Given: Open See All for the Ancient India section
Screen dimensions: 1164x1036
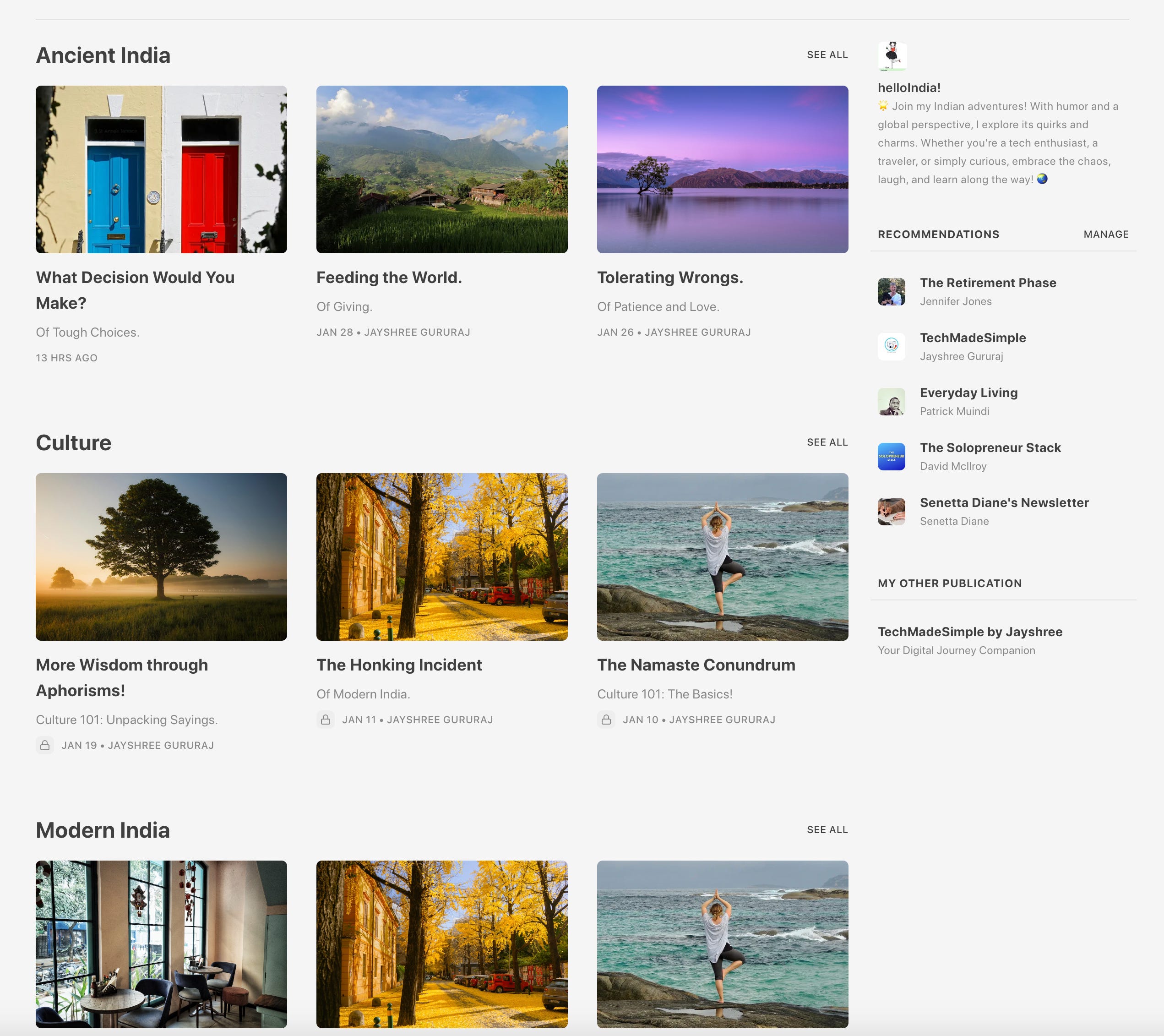Looking at the screenshot, I should coord(827,55).
